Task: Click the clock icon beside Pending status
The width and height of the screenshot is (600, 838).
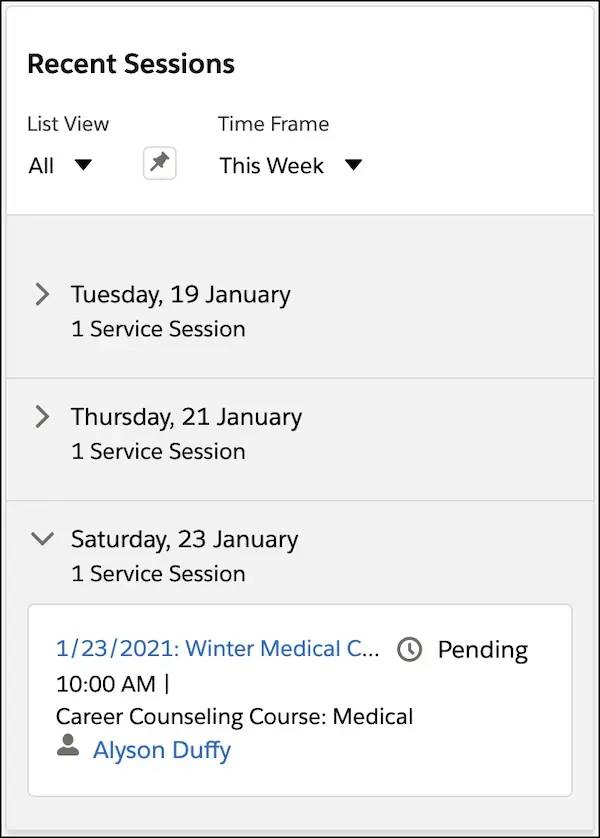Action: (411, 650)
